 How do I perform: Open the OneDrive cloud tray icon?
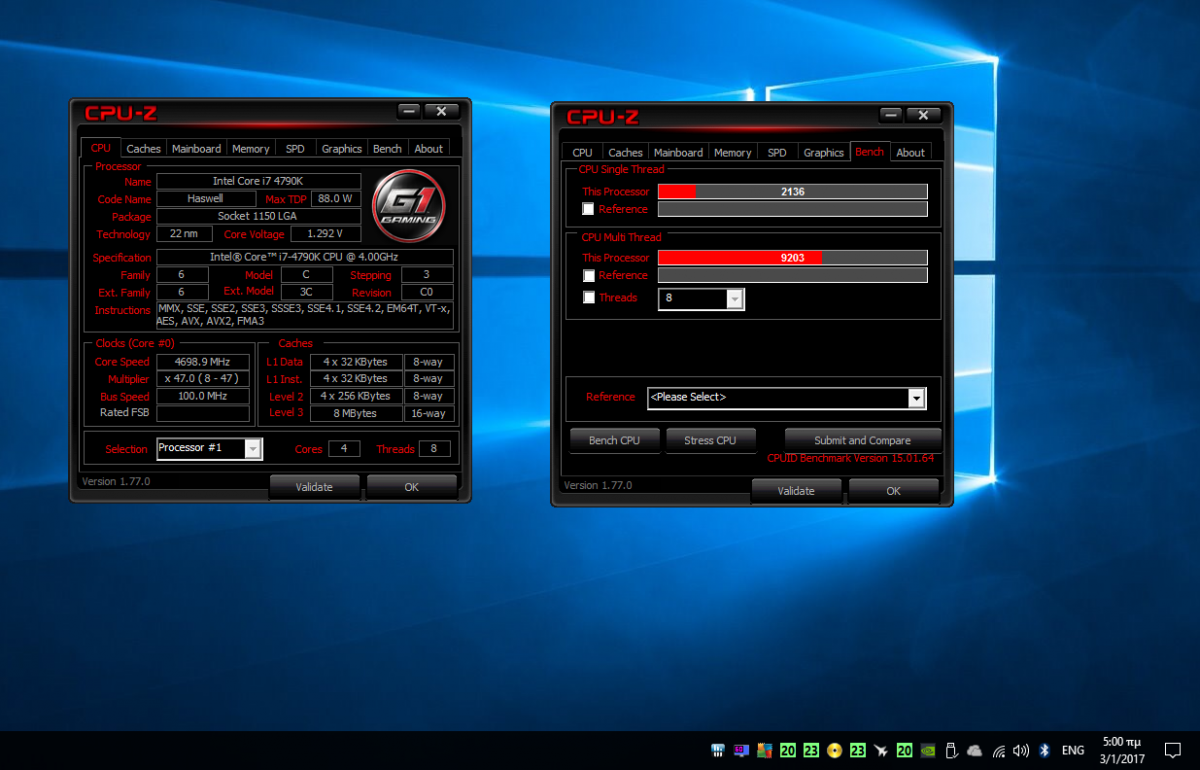[974, 750]
